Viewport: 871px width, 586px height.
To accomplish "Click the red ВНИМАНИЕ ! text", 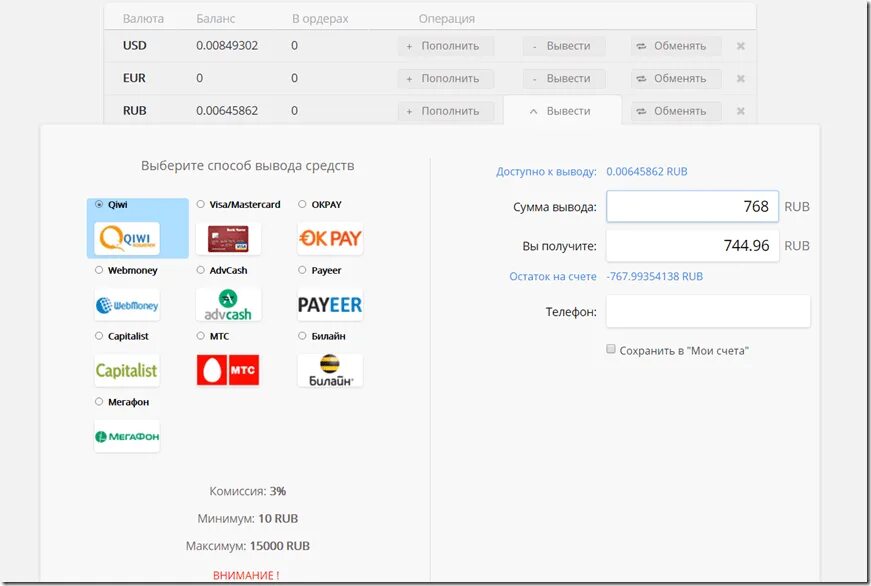I will (246, 575).
